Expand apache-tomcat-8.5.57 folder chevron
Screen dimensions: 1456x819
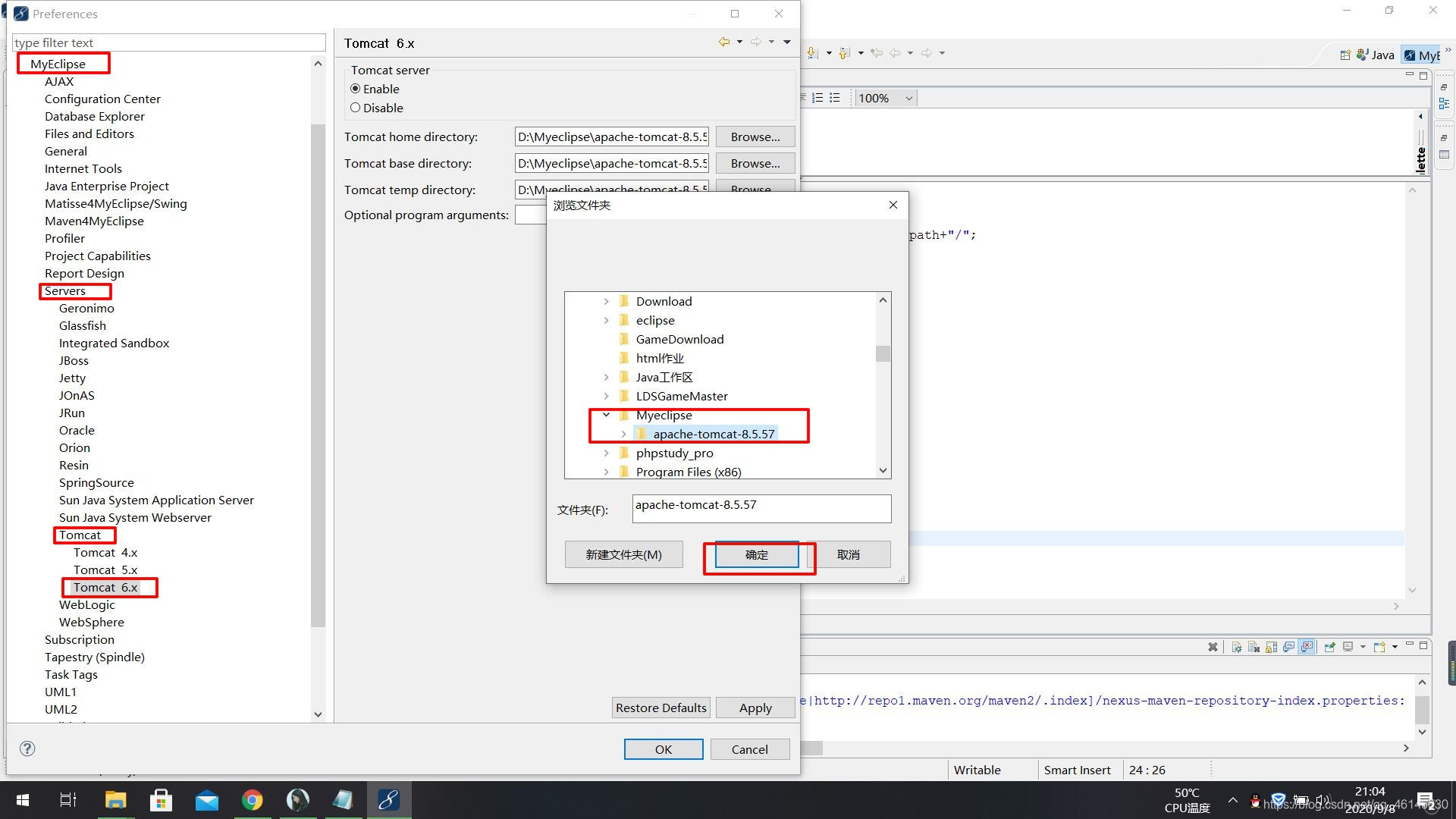(623, 434)
